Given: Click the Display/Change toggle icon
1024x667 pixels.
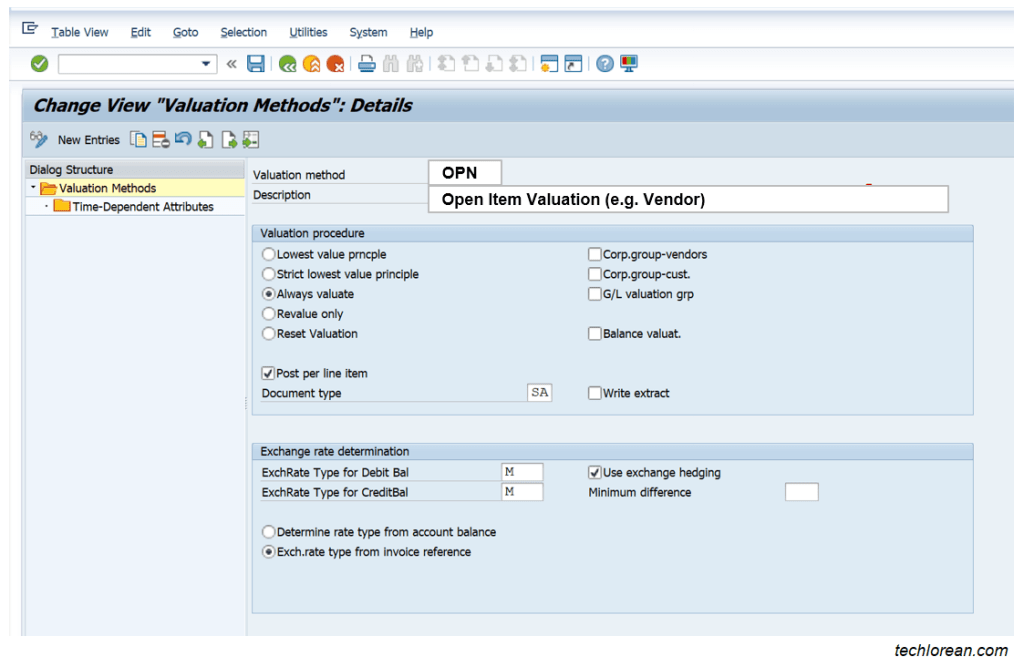Looking at the screenshot, I should [x=38, y=139].
